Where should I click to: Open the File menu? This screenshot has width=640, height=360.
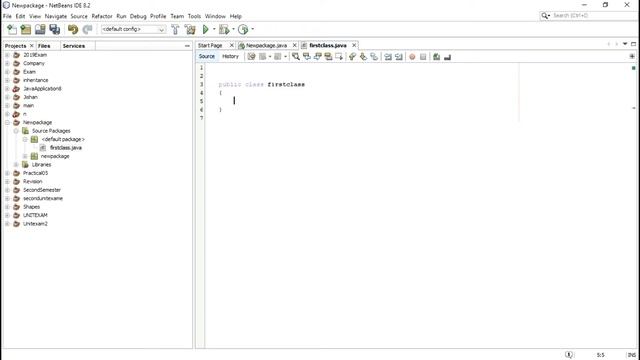pos(7,16)
